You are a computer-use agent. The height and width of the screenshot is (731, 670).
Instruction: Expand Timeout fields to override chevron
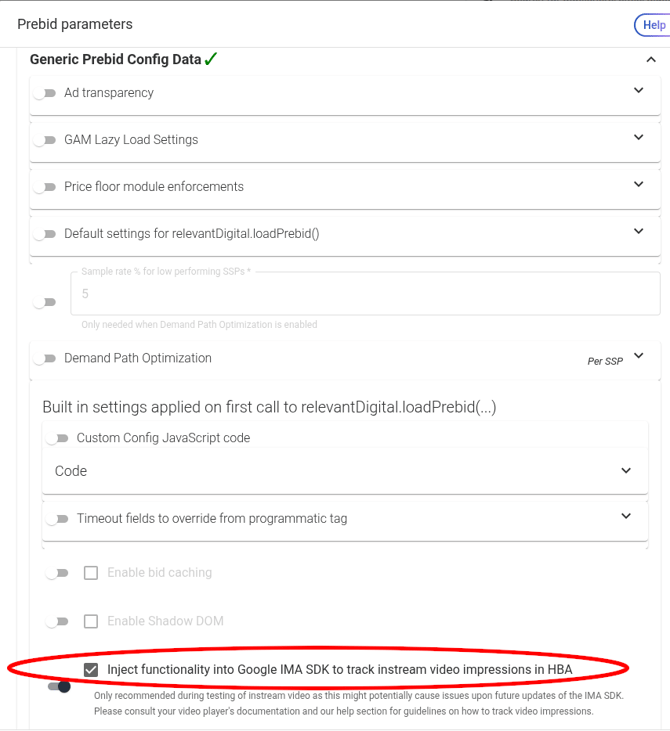(x=626, y=517)
